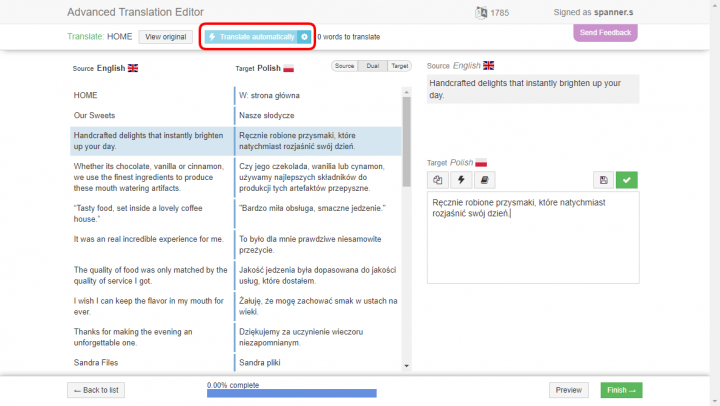Viewport: 720px width, 406px height.
Task: Click the green Finish button
Action: click(621, 390)
